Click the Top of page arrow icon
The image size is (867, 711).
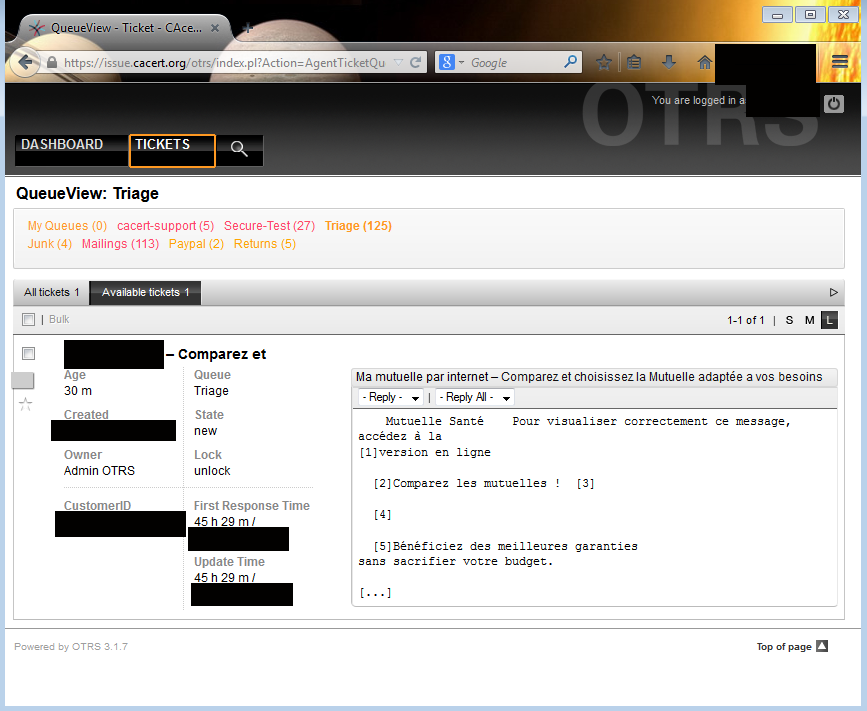[822, 646]
